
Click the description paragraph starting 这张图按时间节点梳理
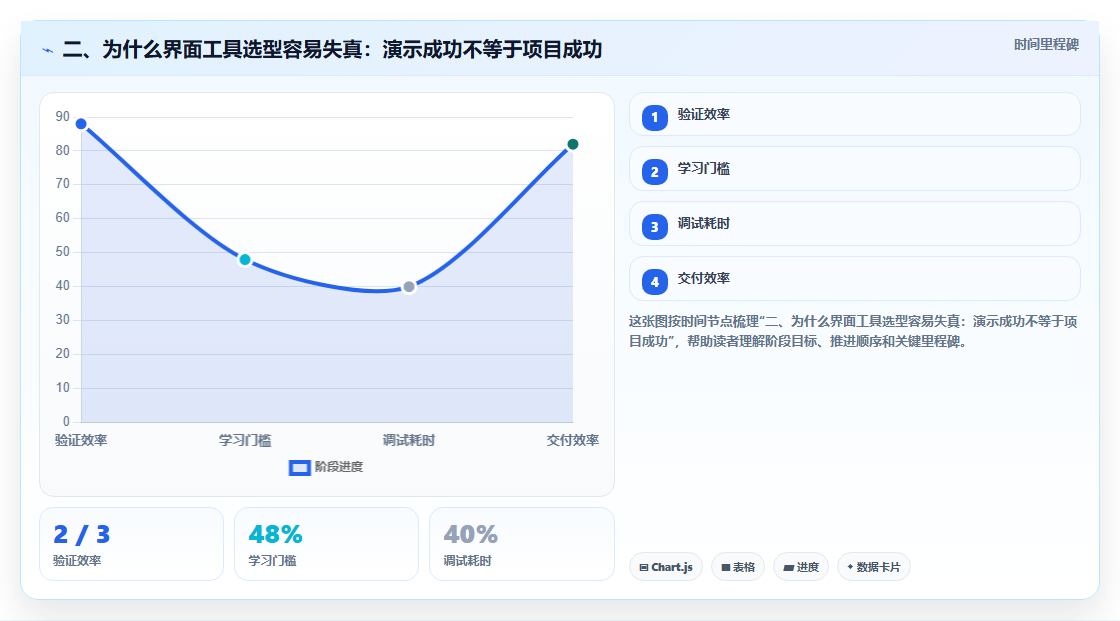pos(853,332)
